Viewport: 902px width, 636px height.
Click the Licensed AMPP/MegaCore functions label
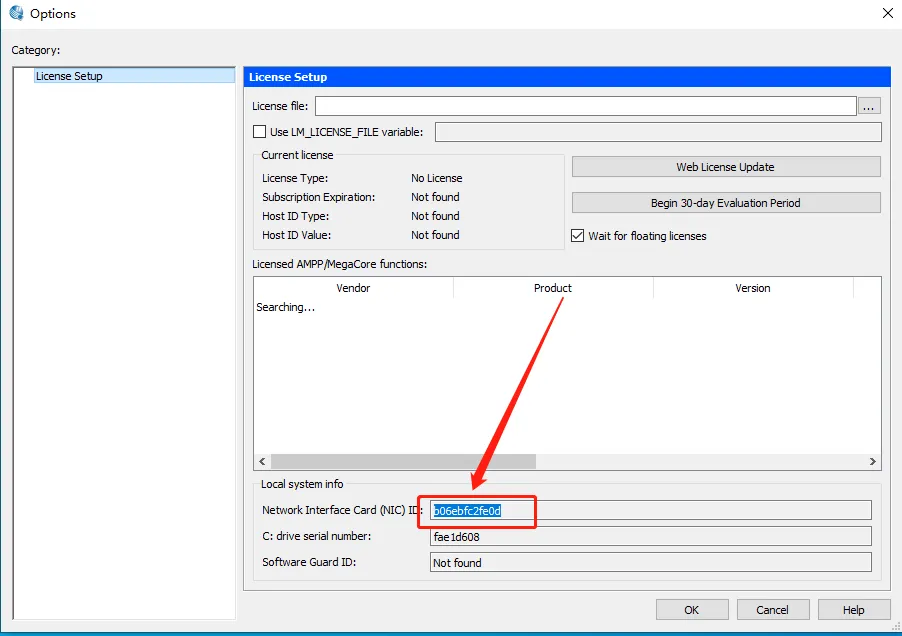(x=339, y=264)
